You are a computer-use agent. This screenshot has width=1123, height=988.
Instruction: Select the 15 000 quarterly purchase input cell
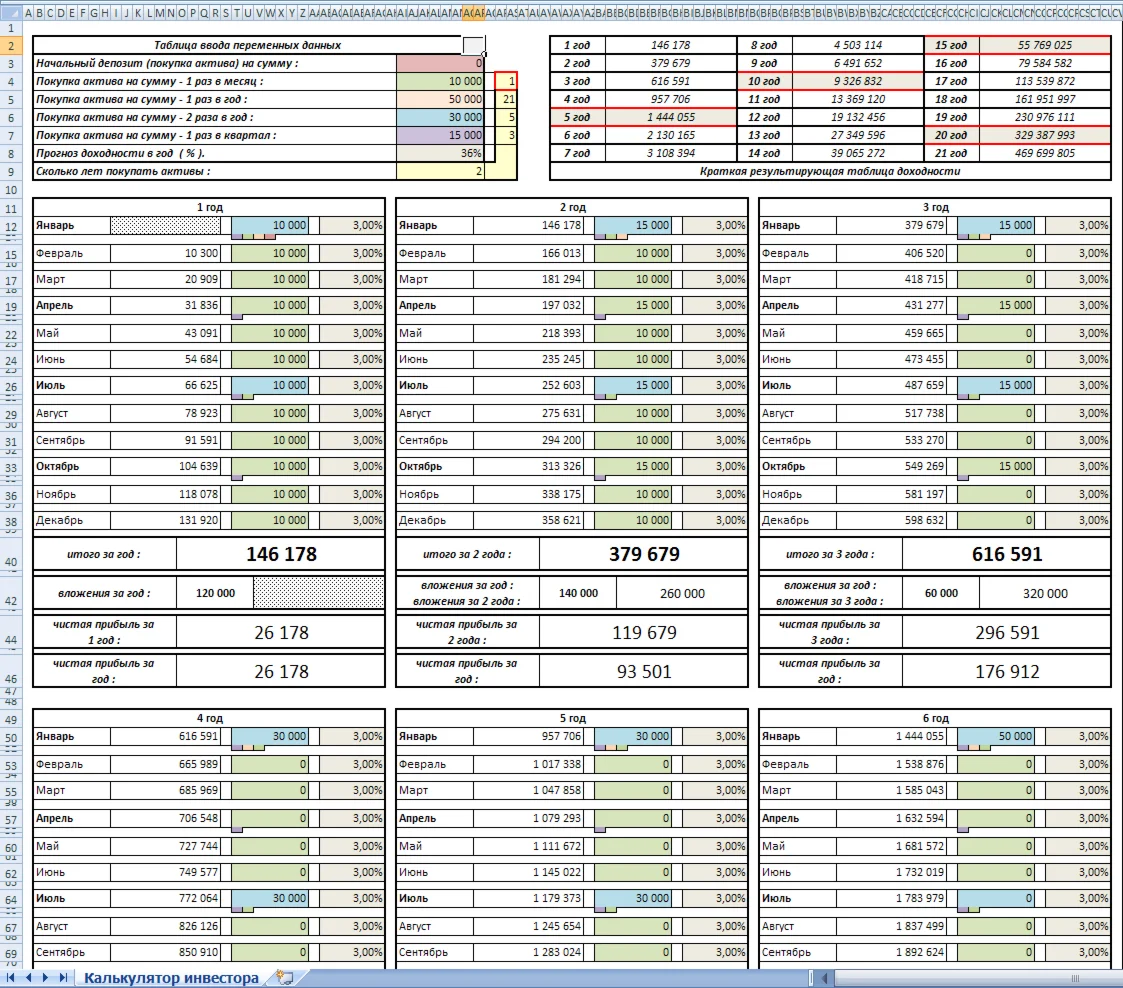440,135
